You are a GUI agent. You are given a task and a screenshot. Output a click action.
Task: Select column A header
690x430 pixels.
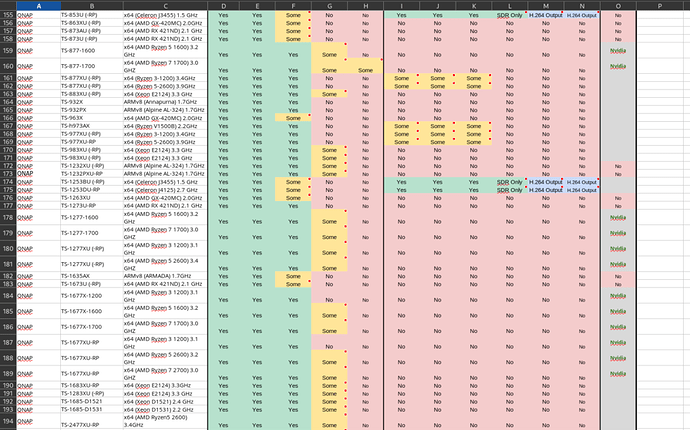pyautogui.click(x=39, y=6)
